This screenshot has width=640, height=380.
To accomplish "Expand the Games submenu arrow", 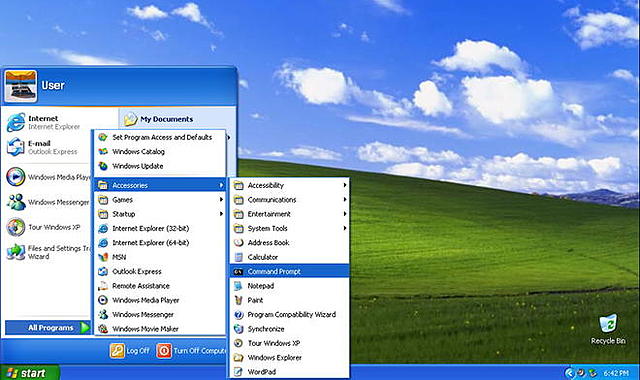I will [x=221, y=200].
